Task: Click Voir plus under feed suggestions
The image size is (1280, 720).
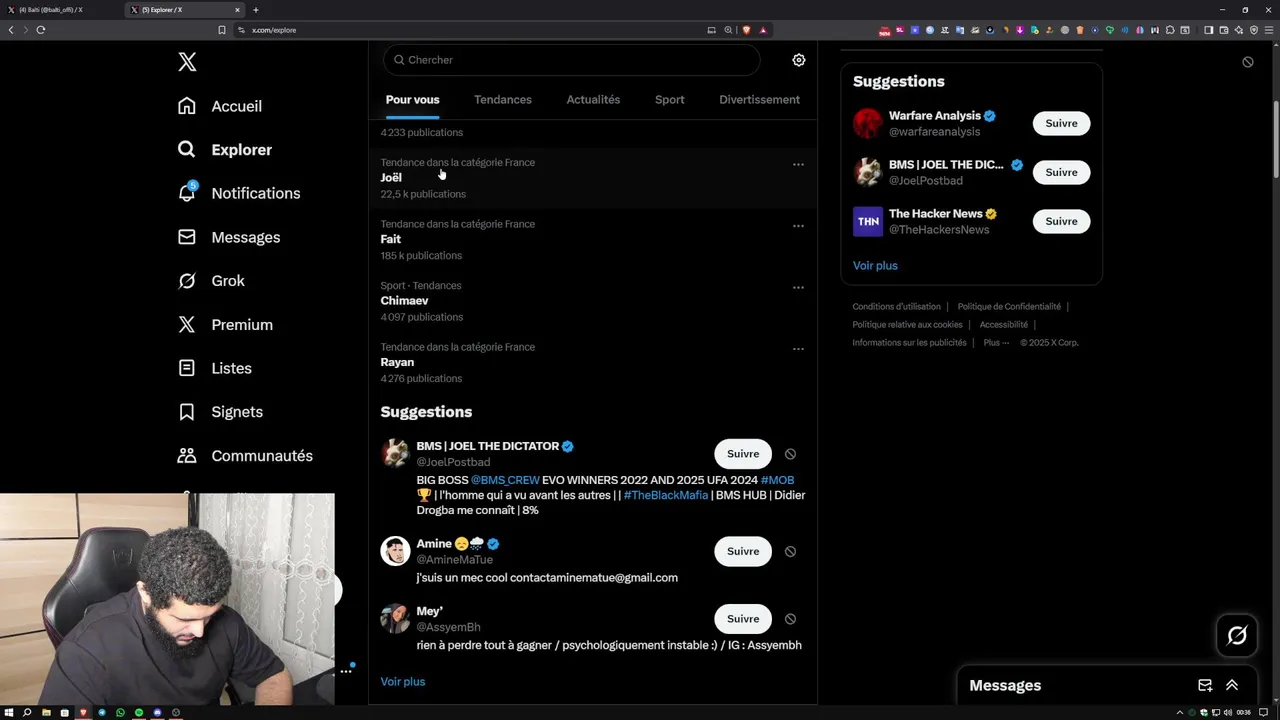Action: pyautogui.click(x=403, y=682)
